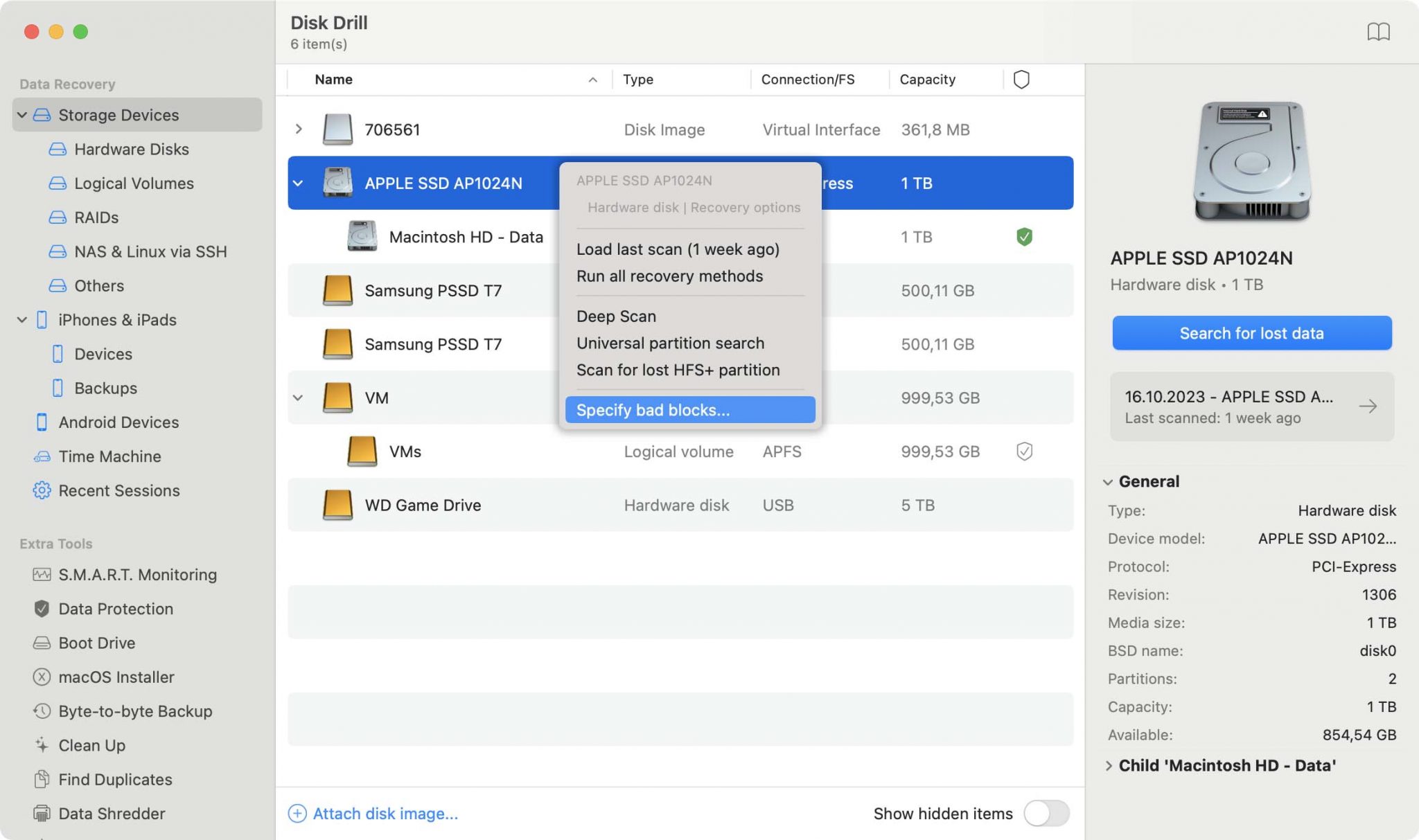The height and width of the screenshot is (840, 1419).
Task: Open Recent Sessions gear icon
Action: click(42, 490)
